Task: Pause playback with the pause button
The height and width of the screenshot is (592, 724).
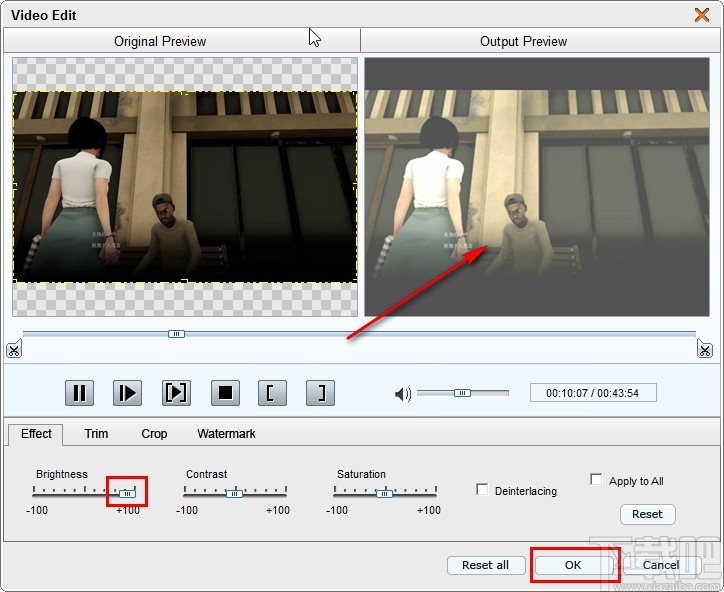Action: pyautogui.click(x=79, y=393)
